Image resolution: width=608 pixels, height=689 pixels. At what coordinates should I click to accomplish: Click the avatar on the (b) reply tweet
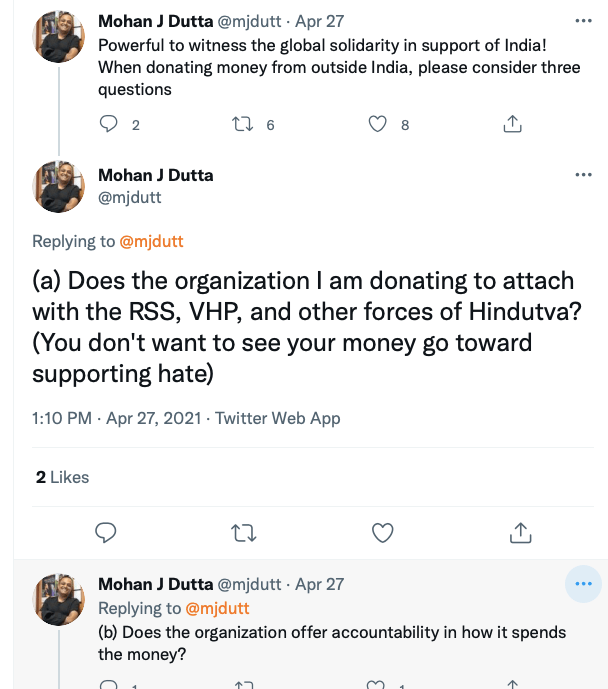coord(59,600)
